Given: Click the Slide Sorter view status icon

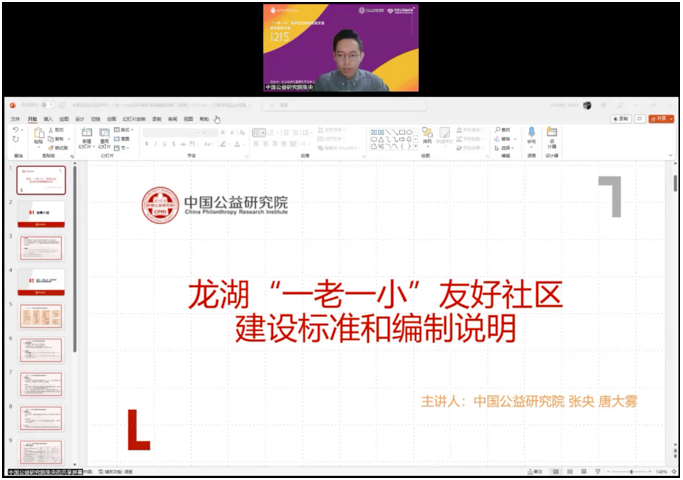Looking at the screenshot, I should click(x=570, y=472).
